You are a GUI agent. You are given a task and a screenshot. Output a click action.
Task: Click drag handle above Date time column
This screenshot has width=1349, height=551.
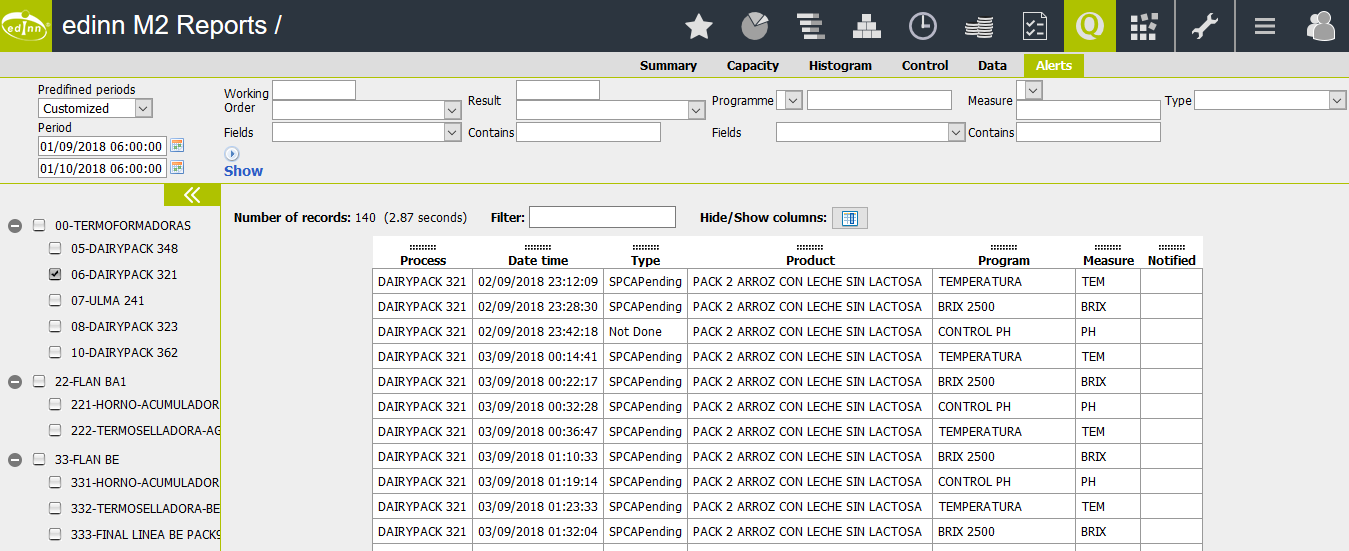tap(538, 247)
